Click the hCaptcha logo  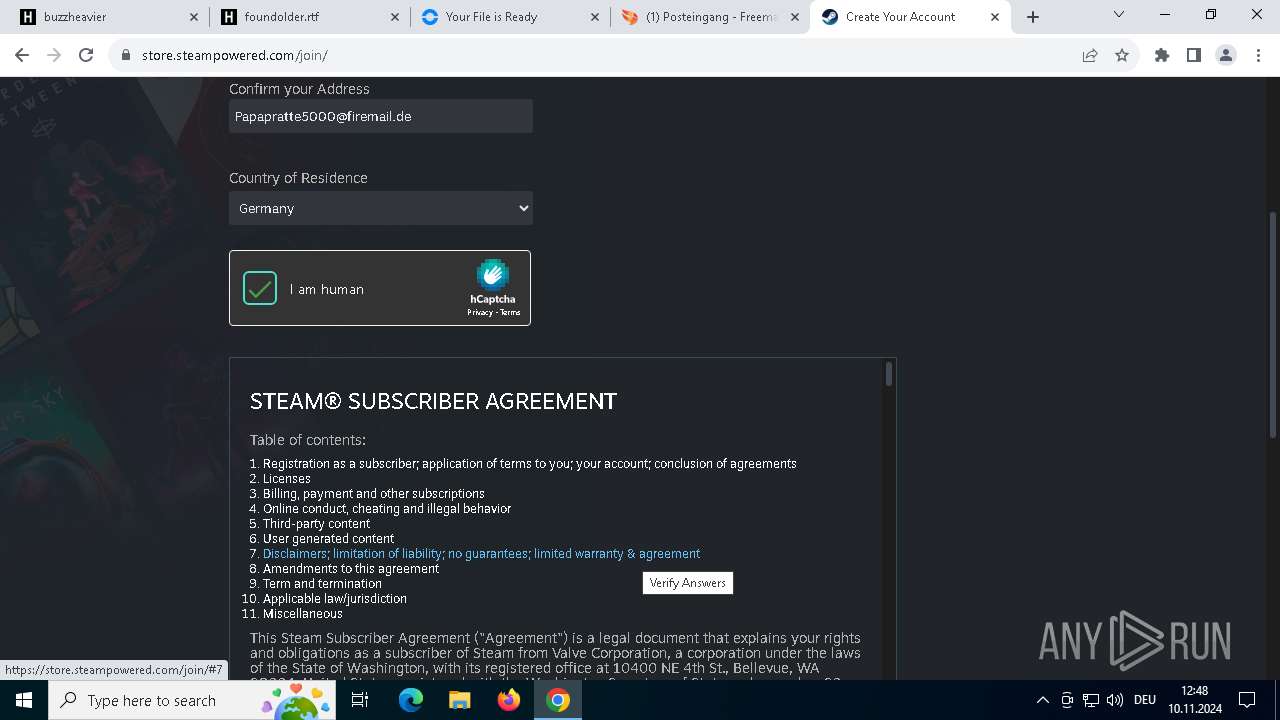tap(493, 275)
